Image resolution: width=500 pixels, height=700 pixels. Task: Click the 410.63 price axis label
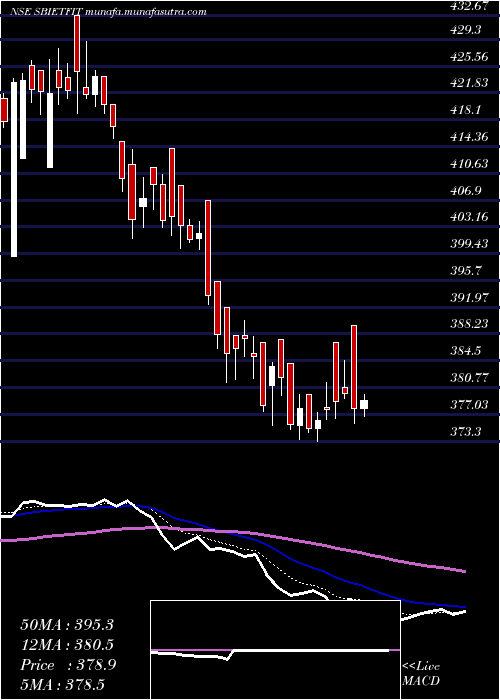(x=471, y=164)
